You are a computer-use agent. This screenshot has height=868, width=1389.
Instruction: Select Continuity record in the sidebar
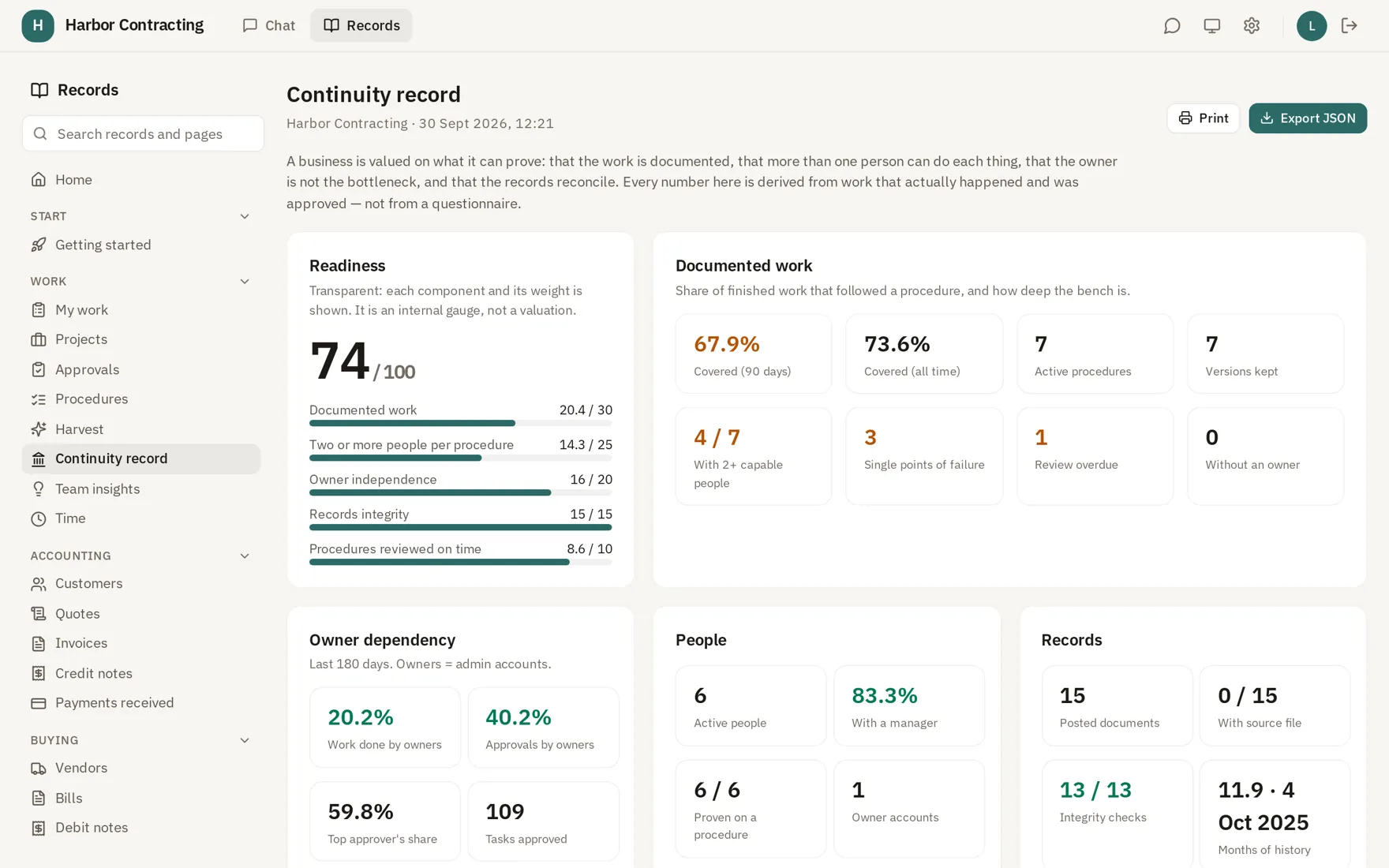coord(141,459)
